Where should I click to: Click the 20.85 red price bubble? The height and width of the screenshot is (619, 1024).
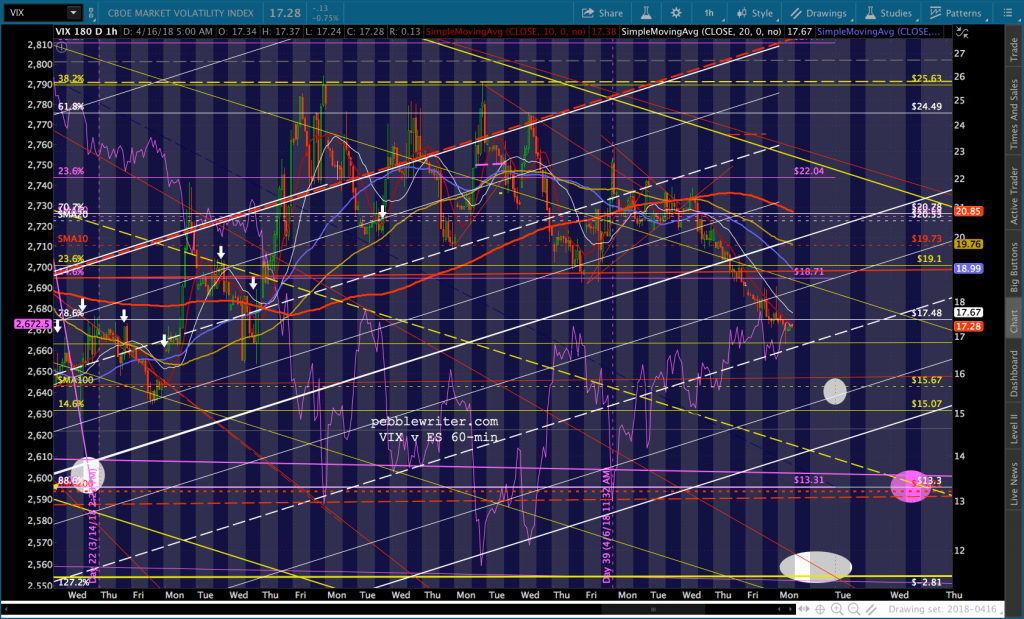968,212
